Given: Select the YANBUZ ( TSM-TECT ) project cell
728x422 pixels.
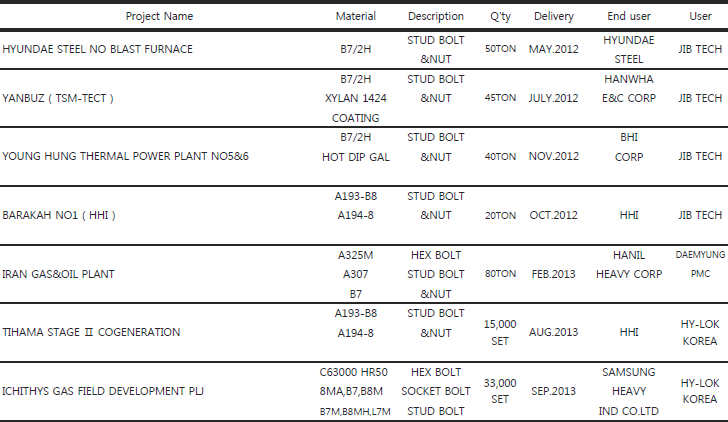Looking at the screenshot, I should pos(58,98).
